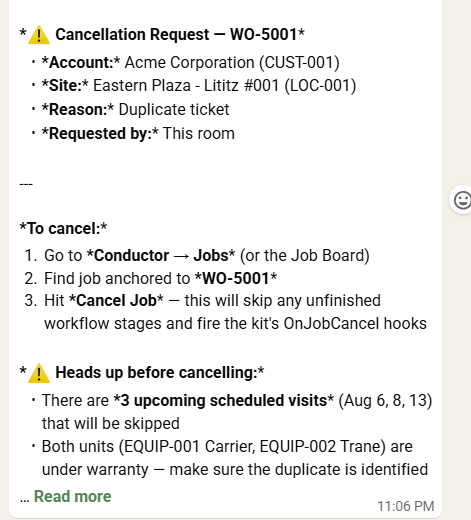Click the Site: Eastern Plaza - Lititz line
471x520 pixels.
coord(199,86)
